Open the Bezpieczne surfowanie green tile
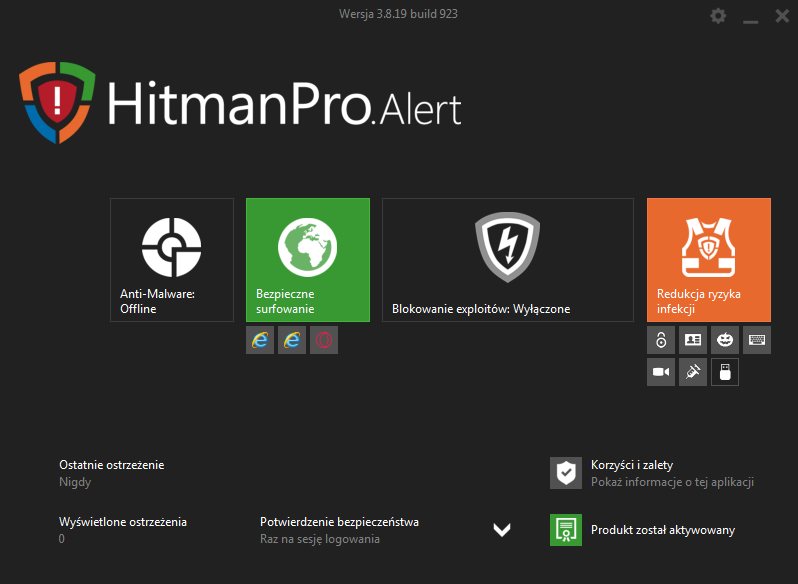The height and width of the screenshot is (584, 798). 308,260
